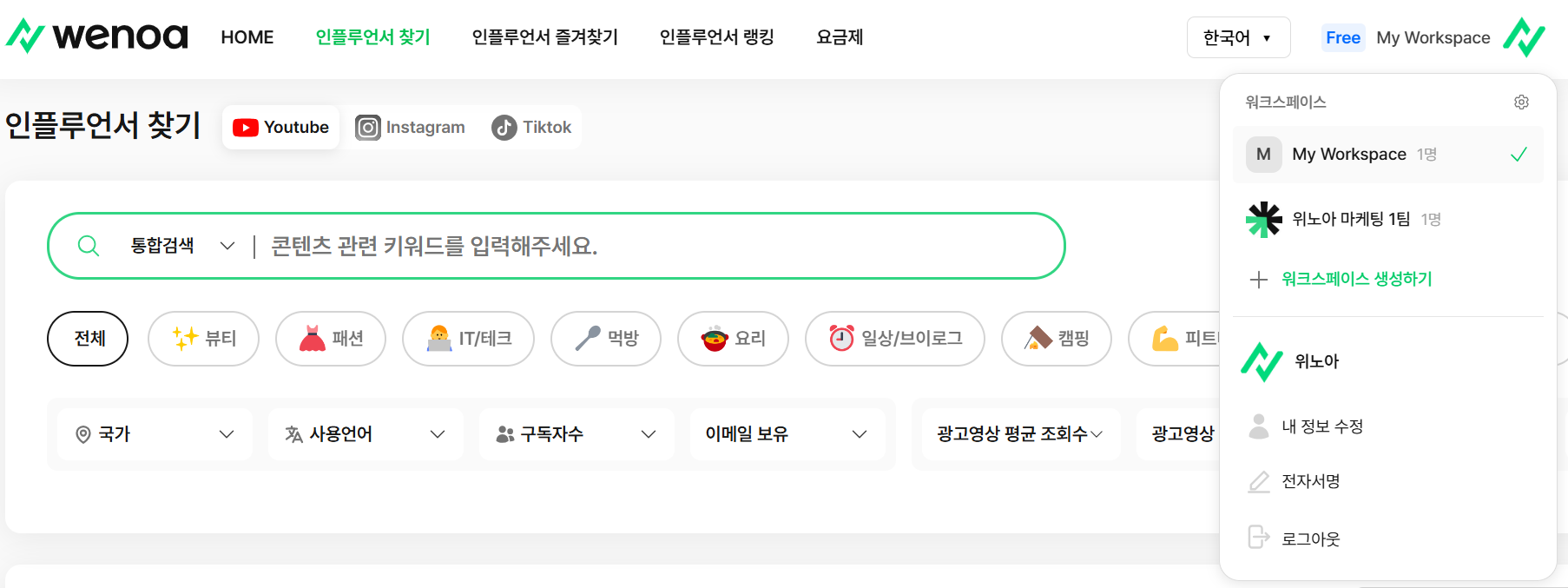Select the 위노아 마케팅 1팀 workspace
The width and height of the screenshot is (1568, 588).
[x=1387, y=219]
